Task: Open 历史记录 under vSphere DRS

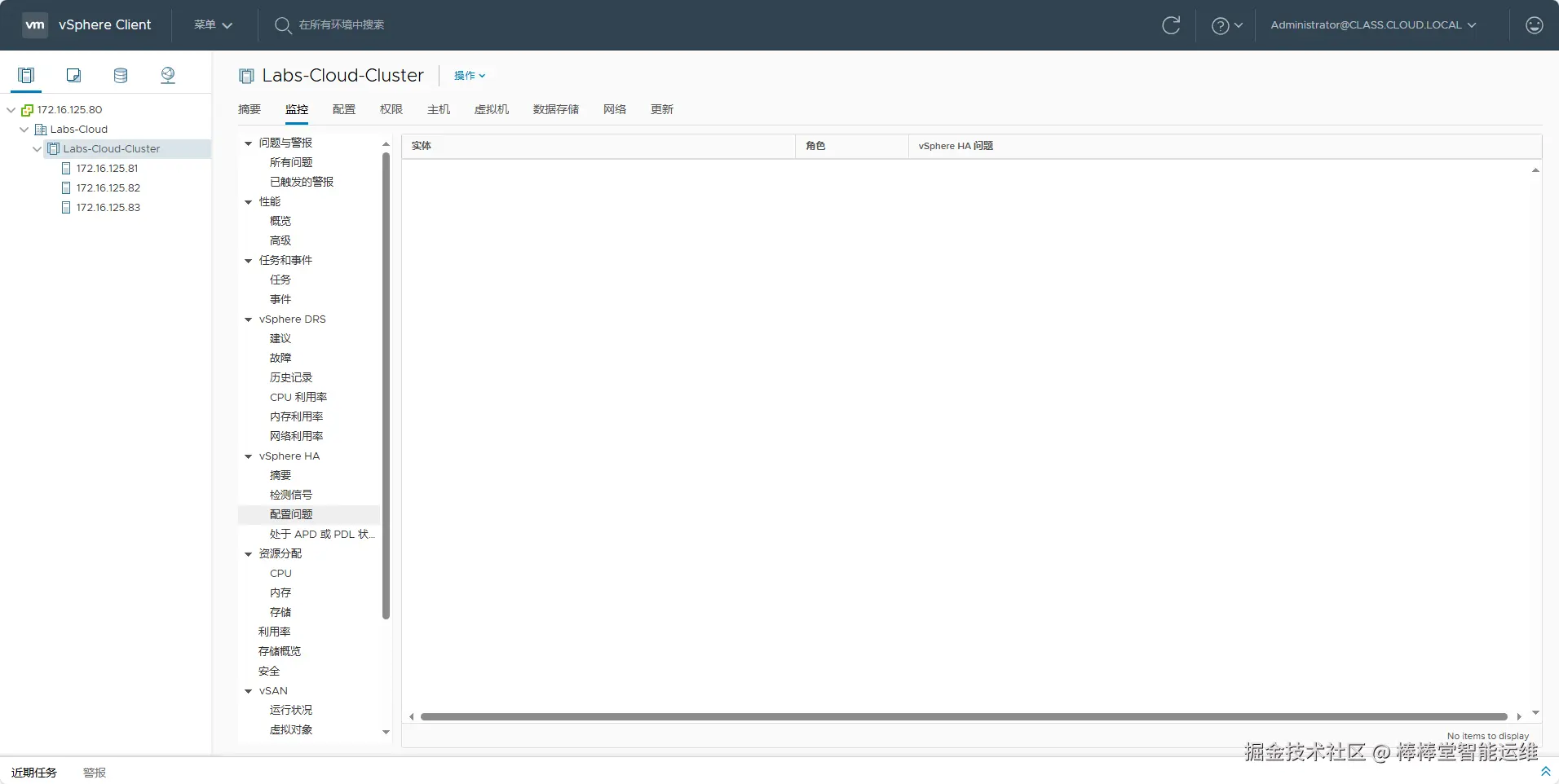Action: 291,377
